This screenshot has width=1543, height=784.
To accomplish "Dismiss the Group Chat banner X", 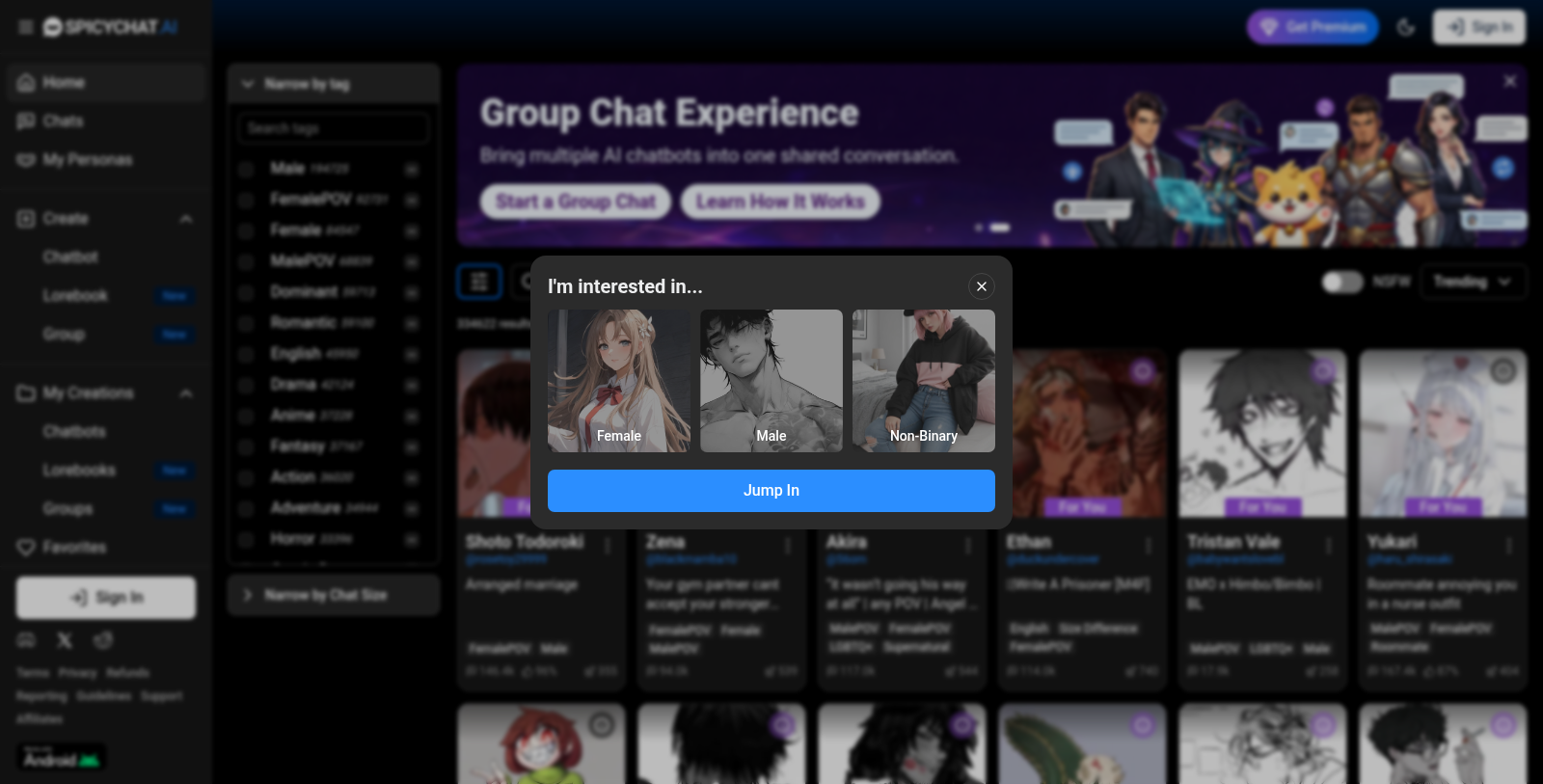I will click(x=1510, y=82).
